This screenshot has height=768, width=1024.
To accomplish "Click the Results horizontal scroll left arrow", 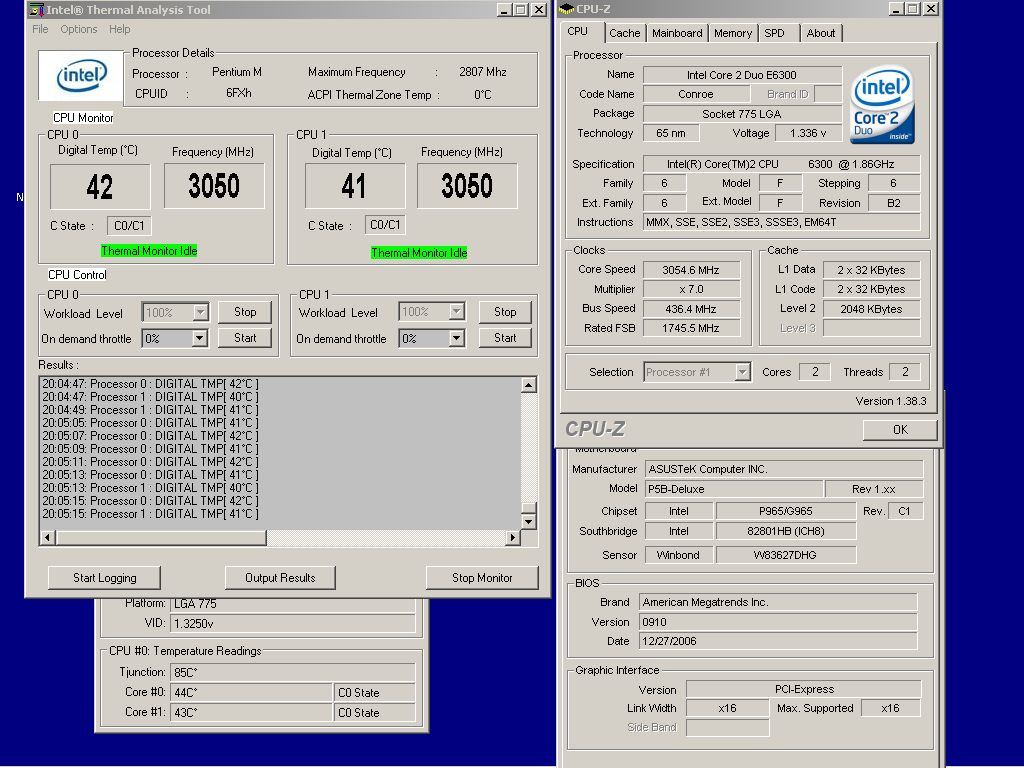I will click(x=47, y=537).
